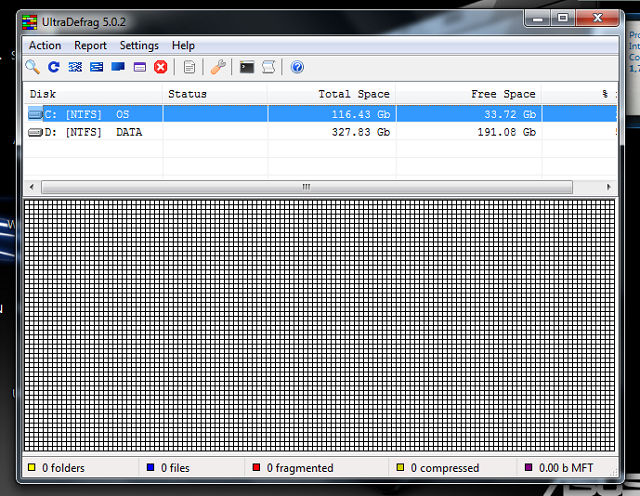
Task: Close the UltraDefrag window
Action: coord(597,18)
